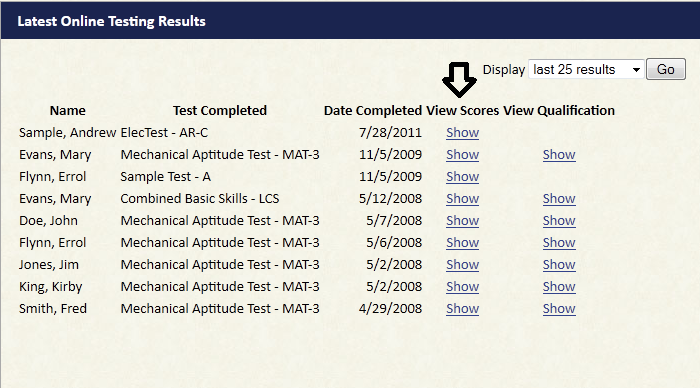Show qualification for Combined Basic Skills - LCS
This screenshot has height=388, width=700.
[559, 199]
